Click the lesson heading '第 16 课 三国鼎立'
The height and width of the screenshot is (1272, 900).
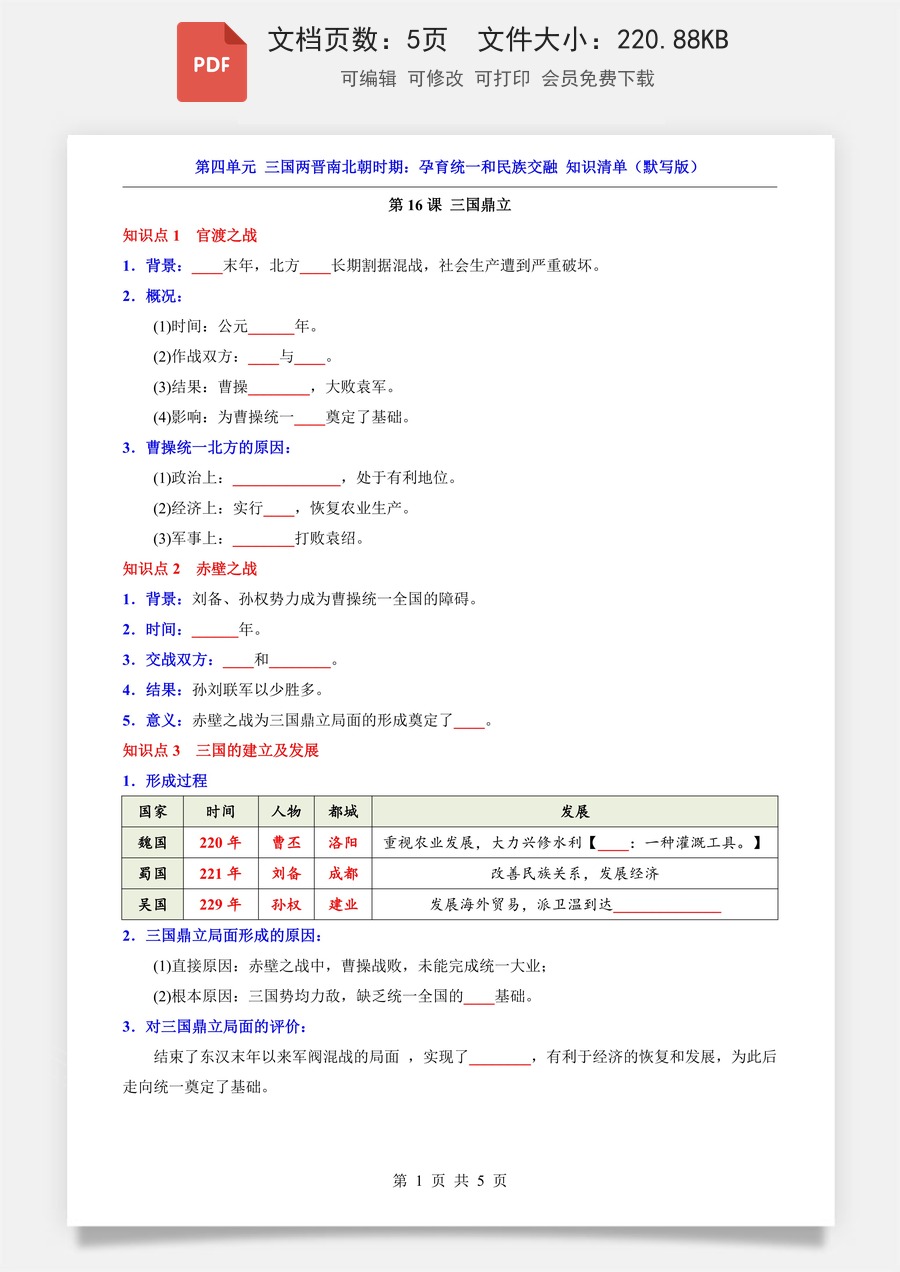[450, 205]
